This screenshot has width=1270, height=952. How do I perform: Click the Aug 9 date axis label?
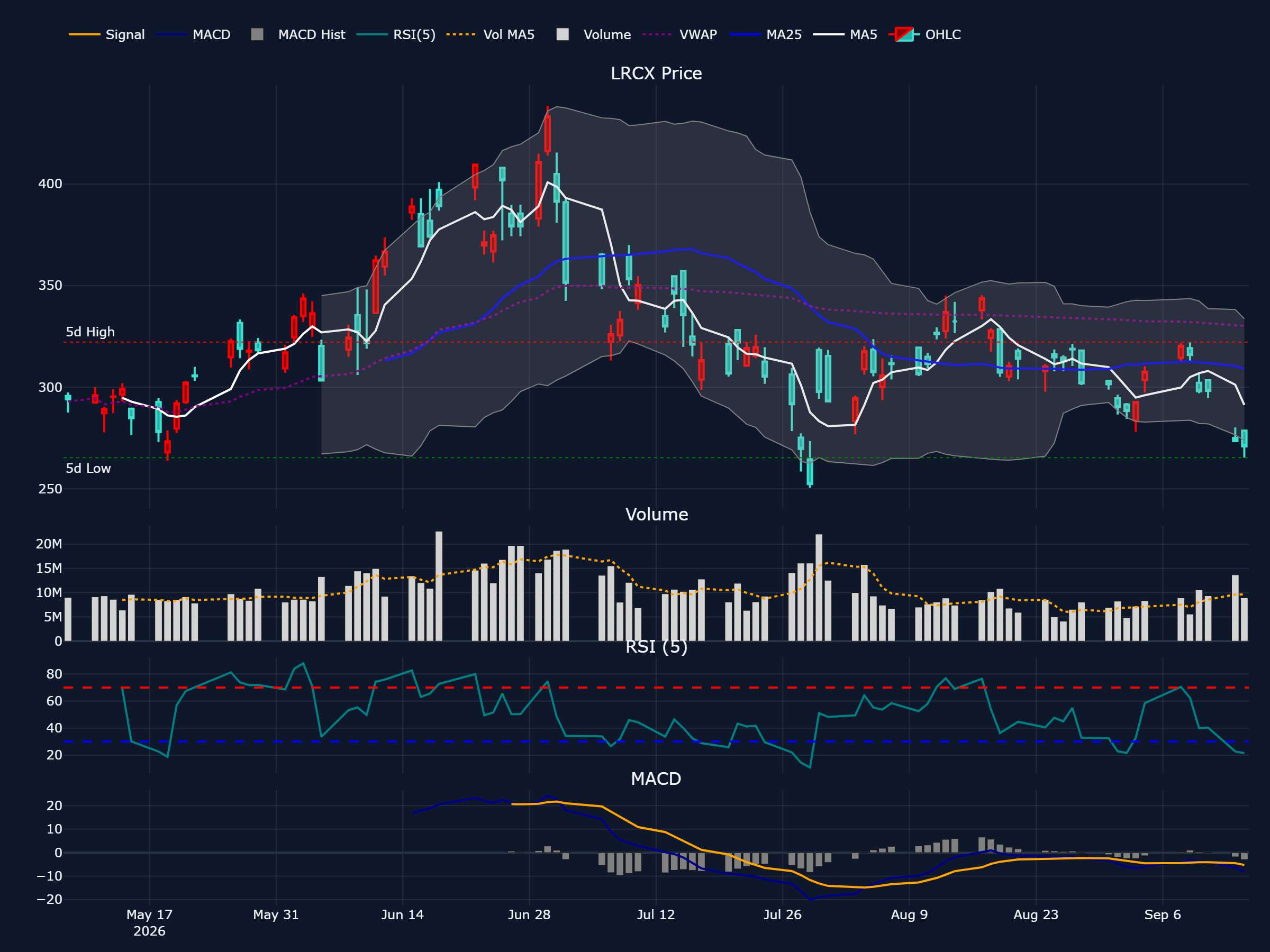pyautogui.click(x=910, y=914)
